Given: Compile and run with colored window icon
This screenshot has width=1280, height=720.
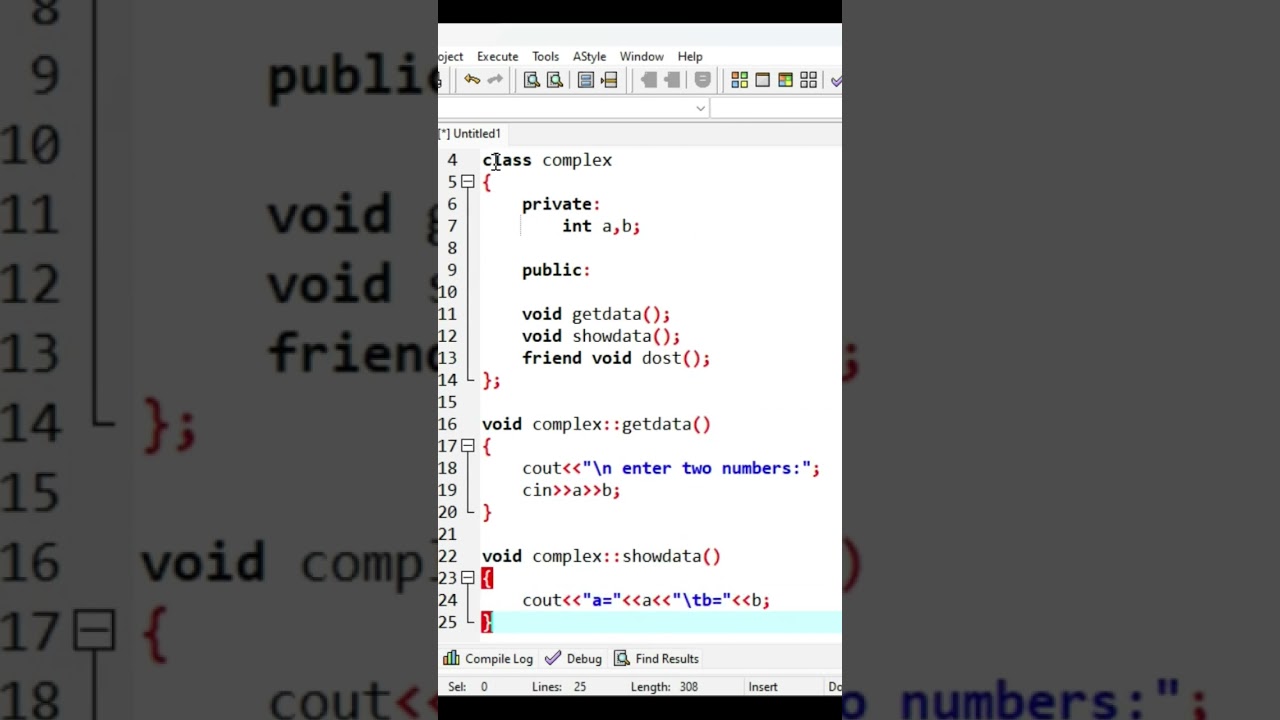Looking at the screenshot, I should [x=786, y=80].
